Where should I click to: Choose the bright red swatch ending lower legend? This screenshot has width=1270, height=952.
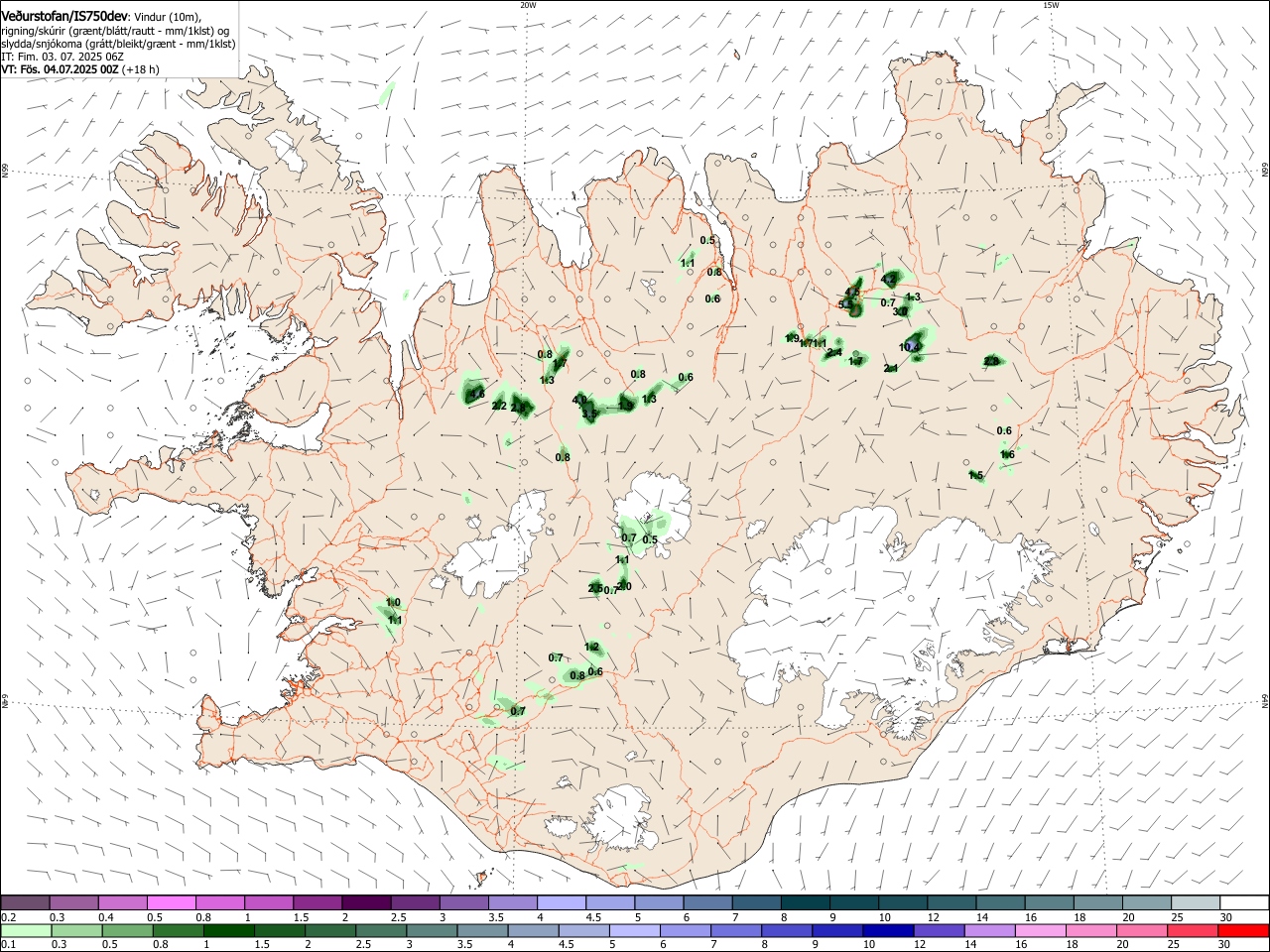click(x=1244, y=931)
